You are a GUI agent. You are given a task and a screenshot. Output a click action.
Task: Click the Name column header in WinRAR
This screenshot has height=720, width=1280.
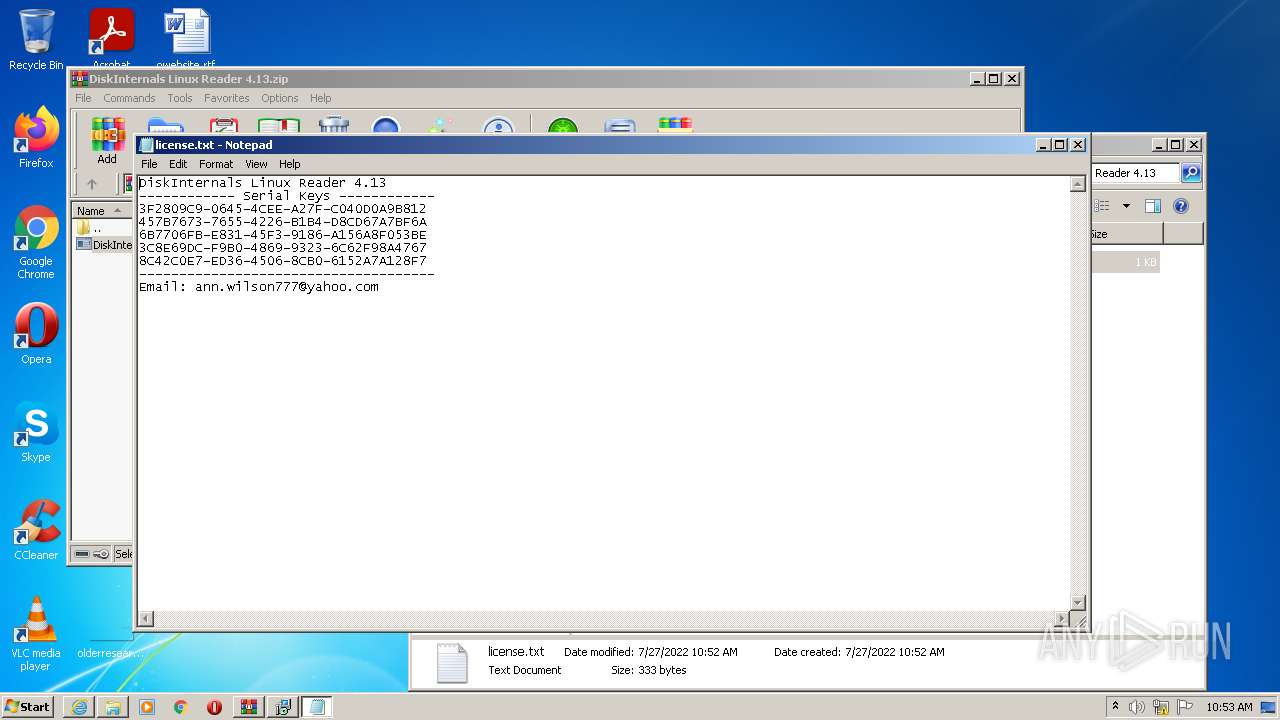(x=101, y=211)
